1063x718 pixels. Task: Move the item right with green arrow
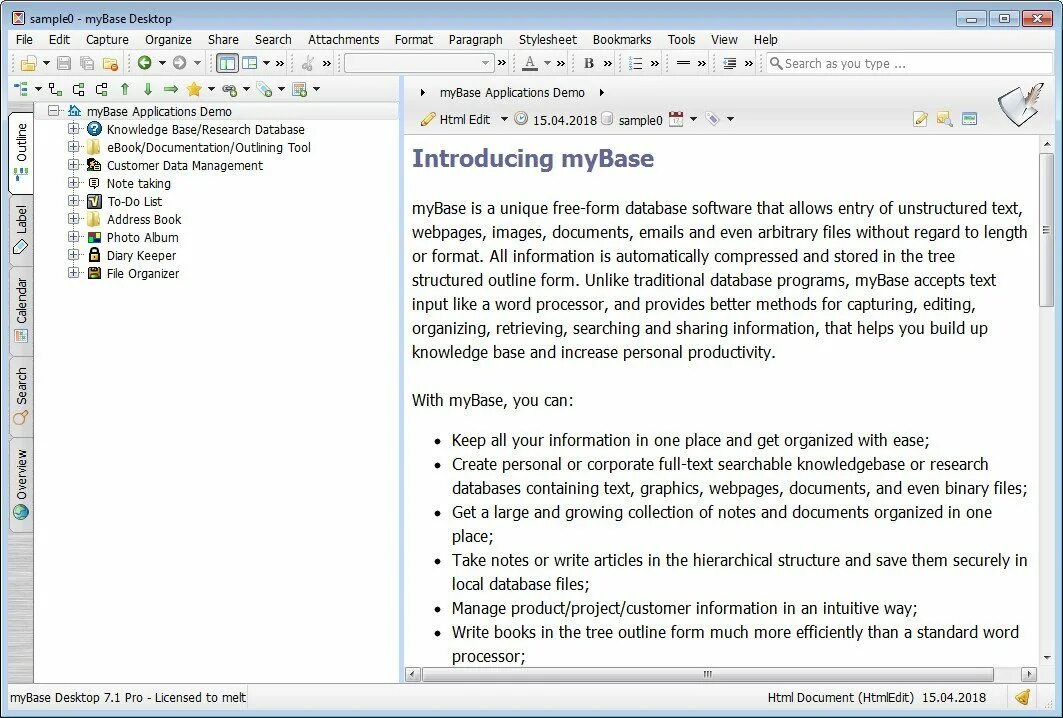171,89
